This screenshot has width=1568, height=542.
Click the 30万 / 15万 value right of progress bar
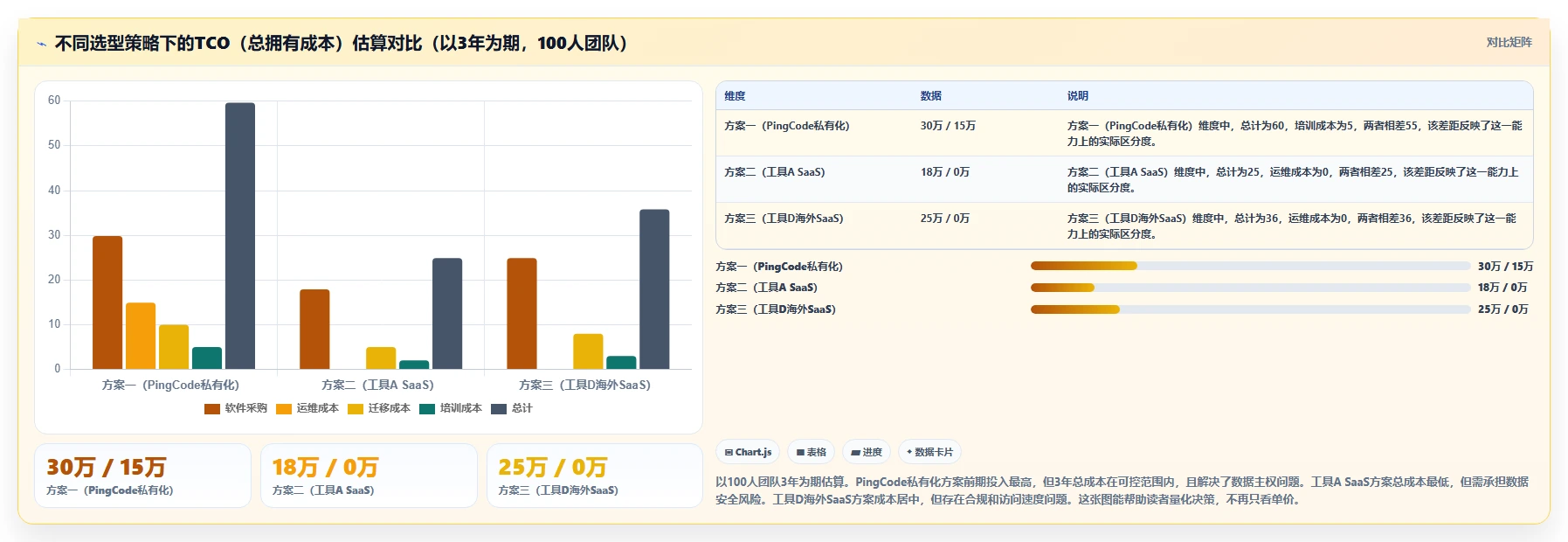tap(1505, 267)
